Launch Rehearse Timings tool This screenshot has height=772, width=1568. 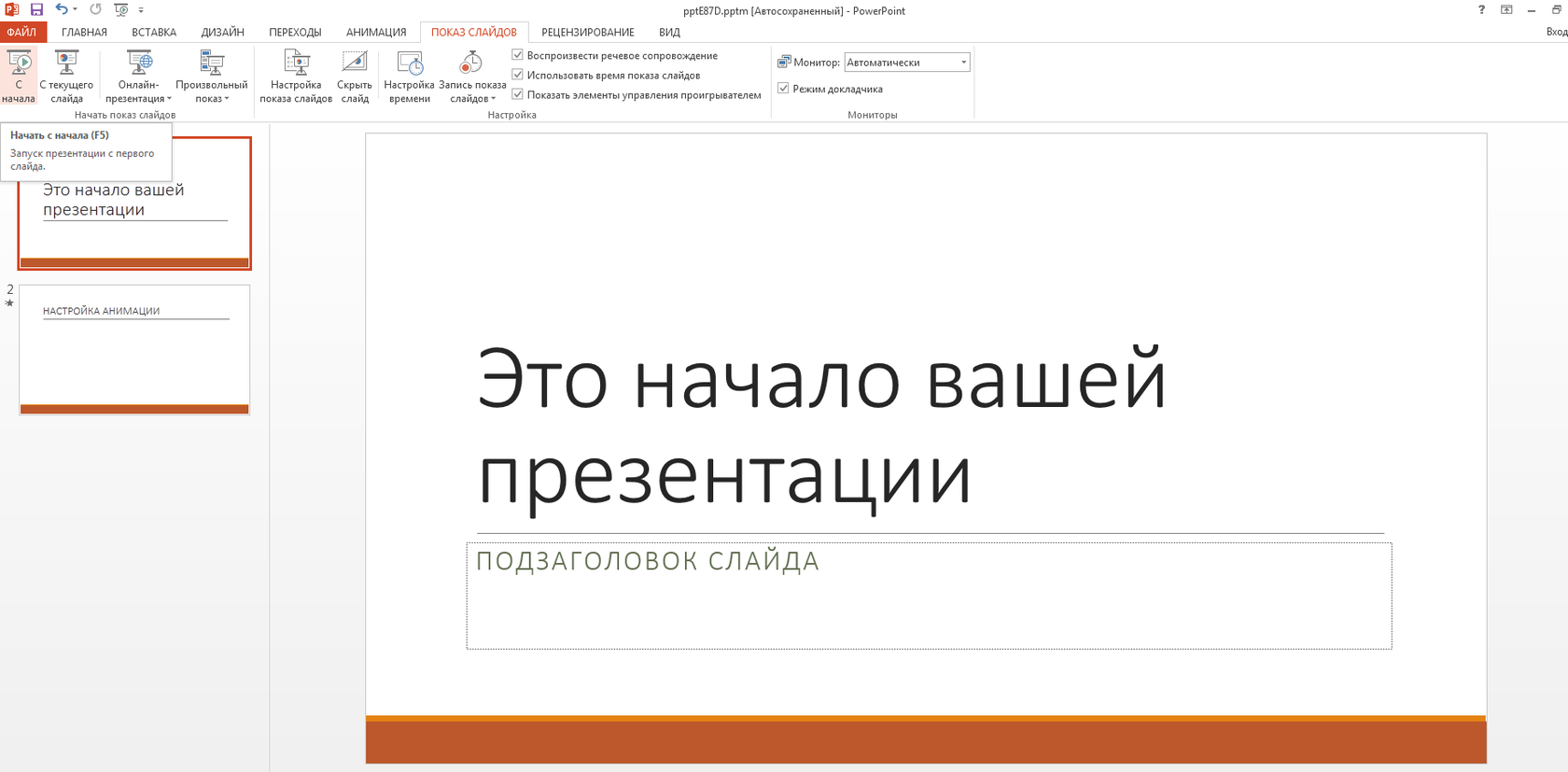409,76
